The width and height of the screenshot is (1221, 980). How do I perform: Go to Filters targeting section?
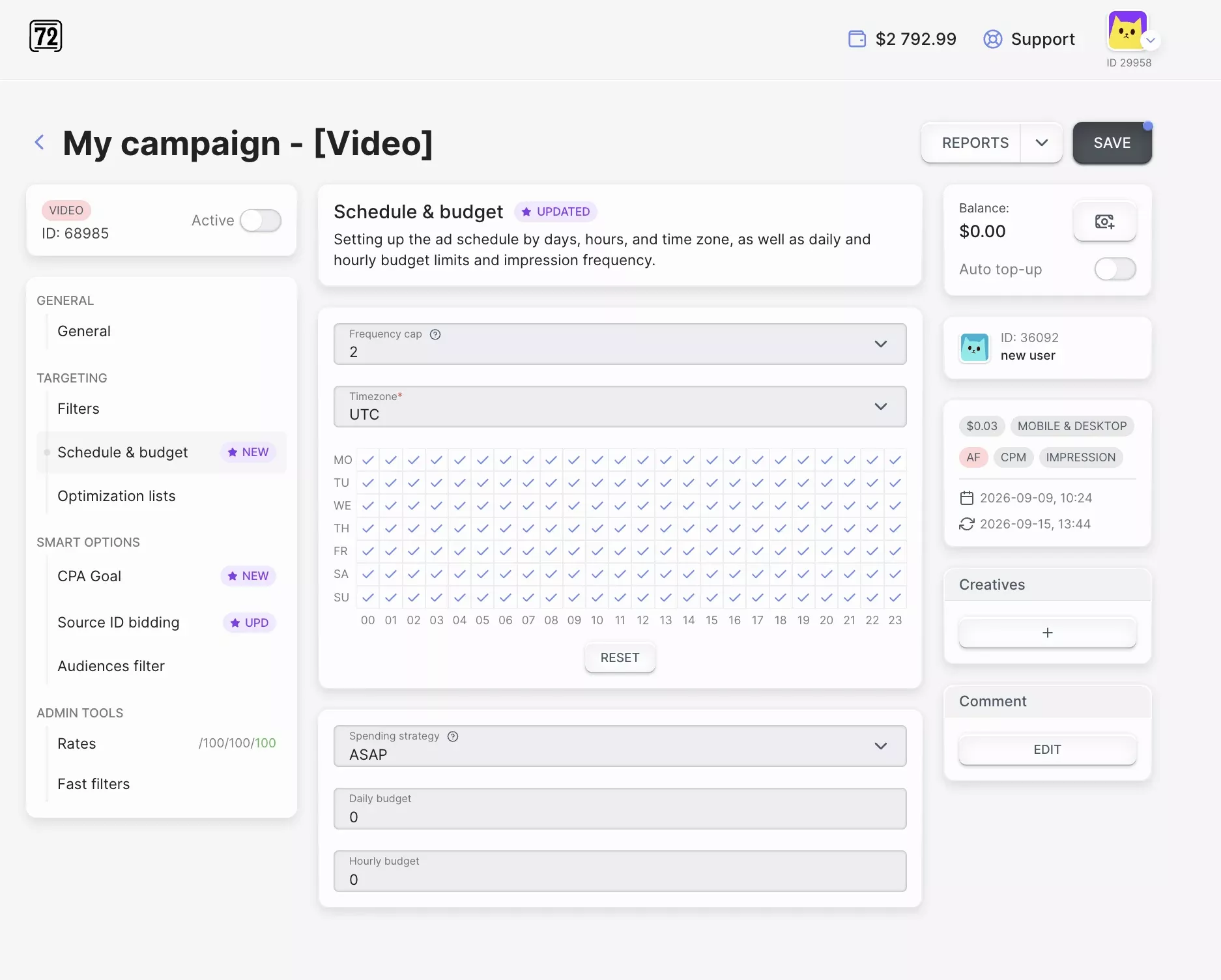tap(78, 409)
